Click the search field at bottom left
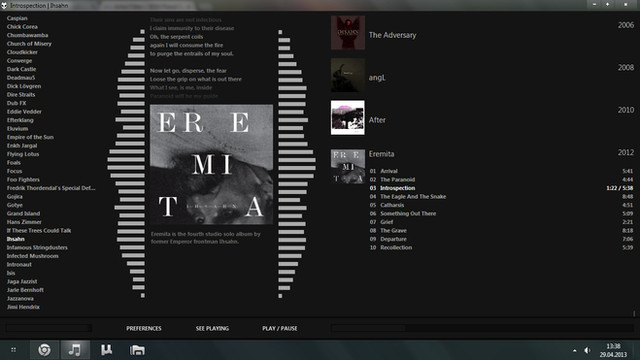640x360 pixels. [x=49, y=328]
